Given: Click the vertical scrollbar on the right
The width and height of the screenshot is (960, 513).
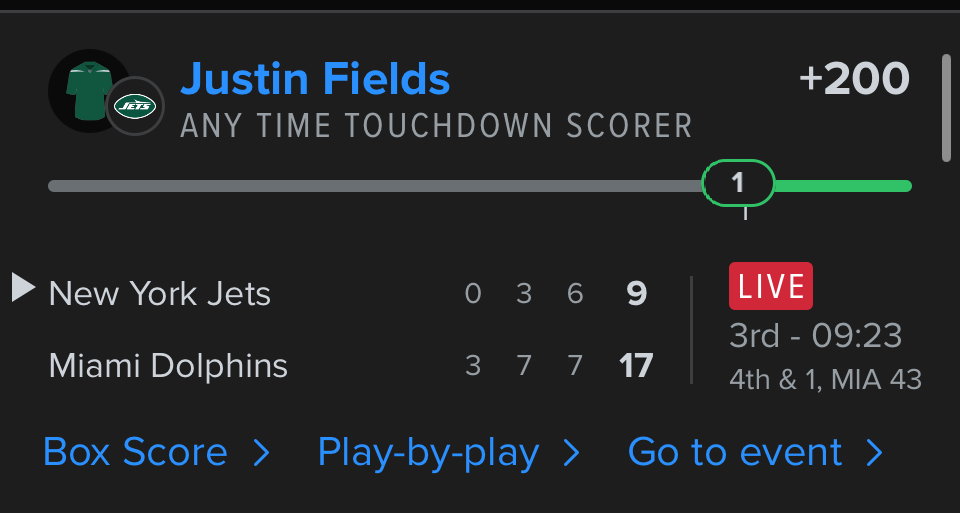Looking at the screenshot, I should (x=946, y=107).
